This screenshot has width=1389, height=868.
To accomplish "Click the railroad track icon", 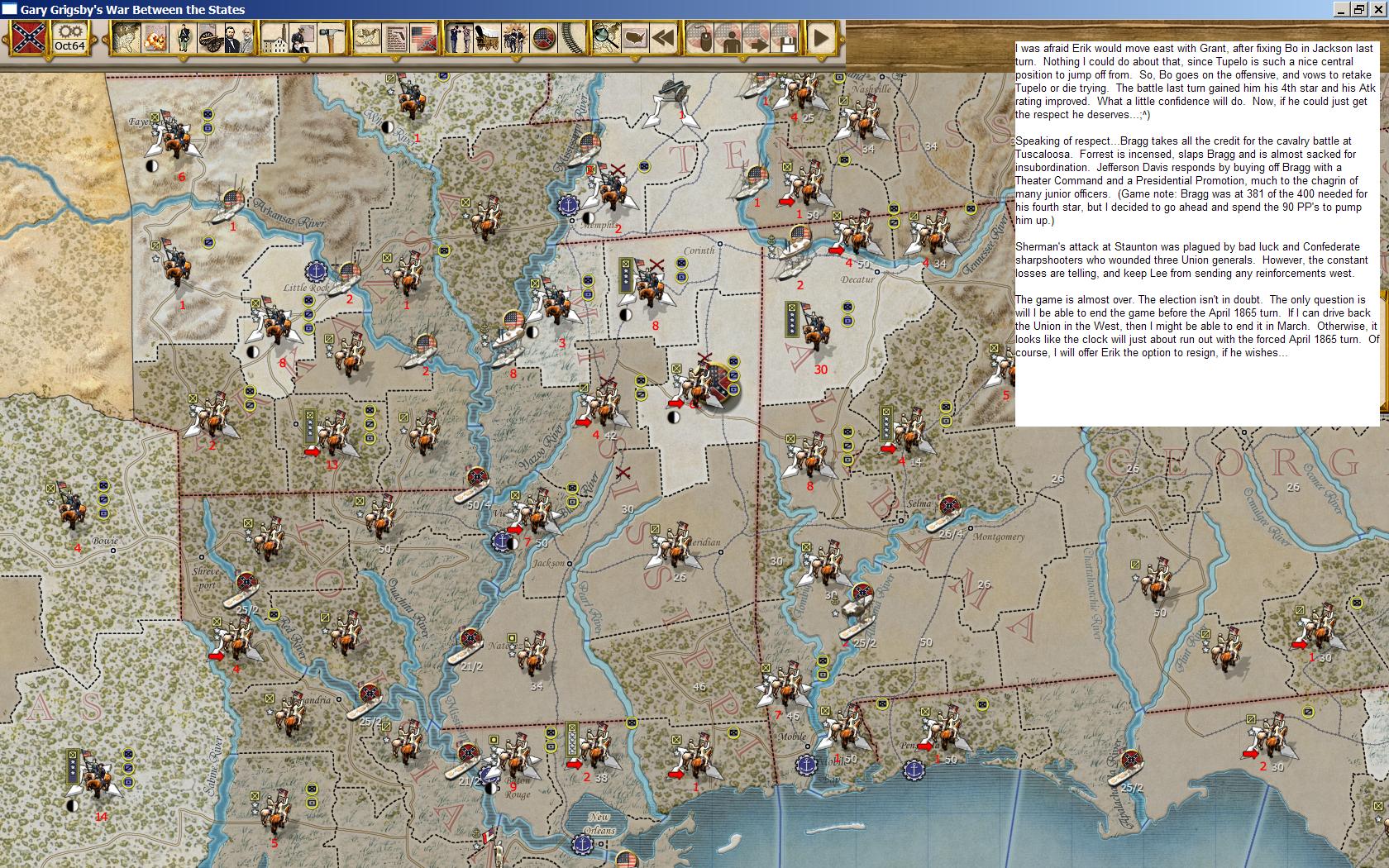I will click(571, 38).
